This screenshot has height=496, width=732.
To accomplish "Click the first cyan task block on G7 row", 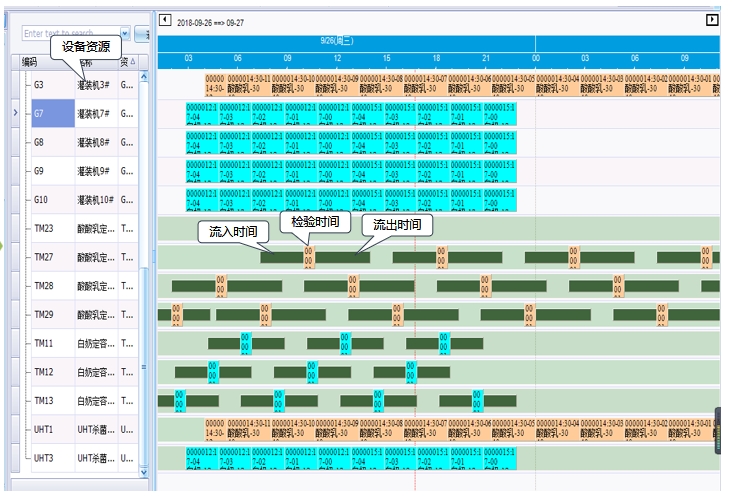I will click(201, 114).
